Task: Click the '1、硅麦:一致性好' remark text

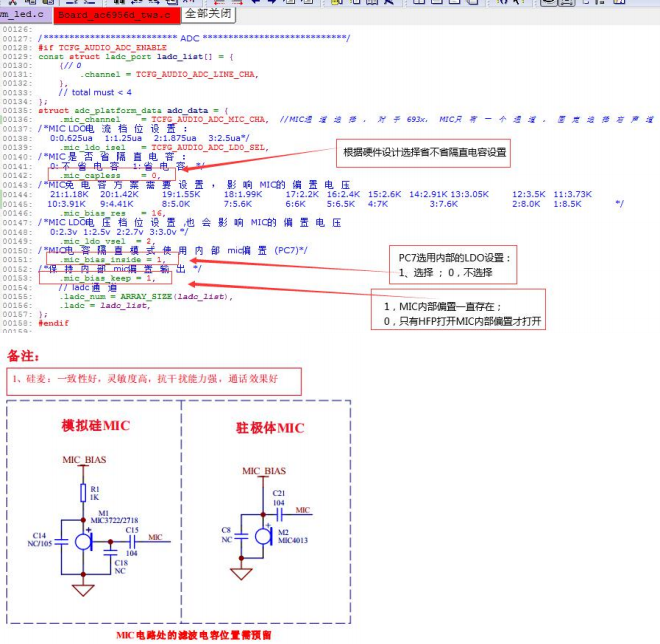Action: point(145,379)
